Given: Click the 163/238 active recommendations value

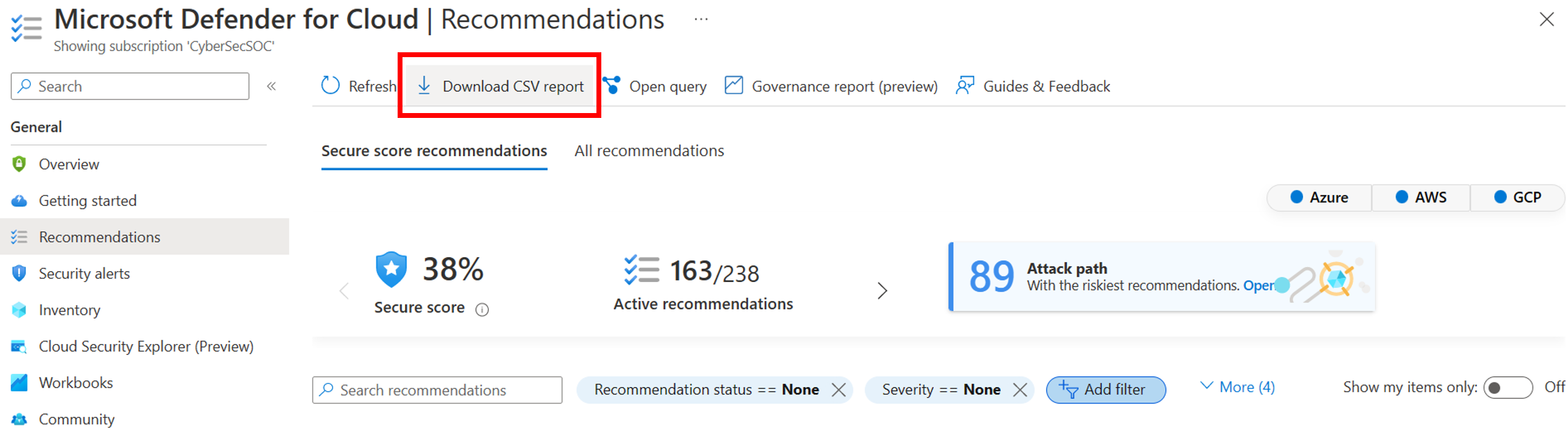Looking at the screenshot, I should click(x=714, y=272).
